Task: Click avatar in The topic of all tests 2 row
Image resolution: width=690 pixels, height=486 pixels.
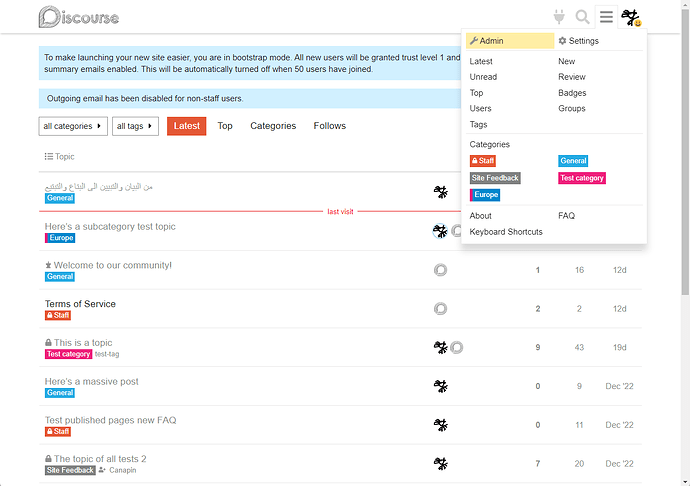Action: [x=440, y=463]
